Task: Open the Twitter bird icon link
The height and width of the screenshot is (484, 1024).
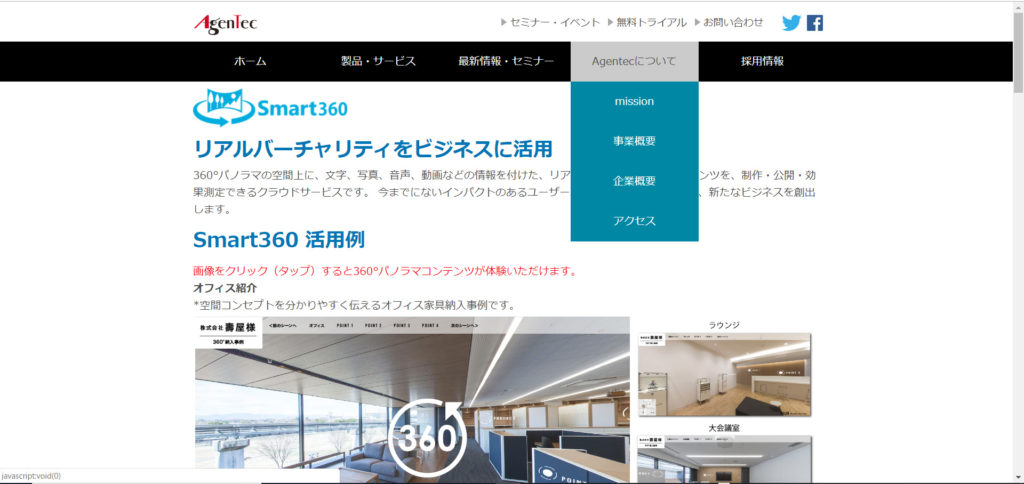Action: point(791,22)
